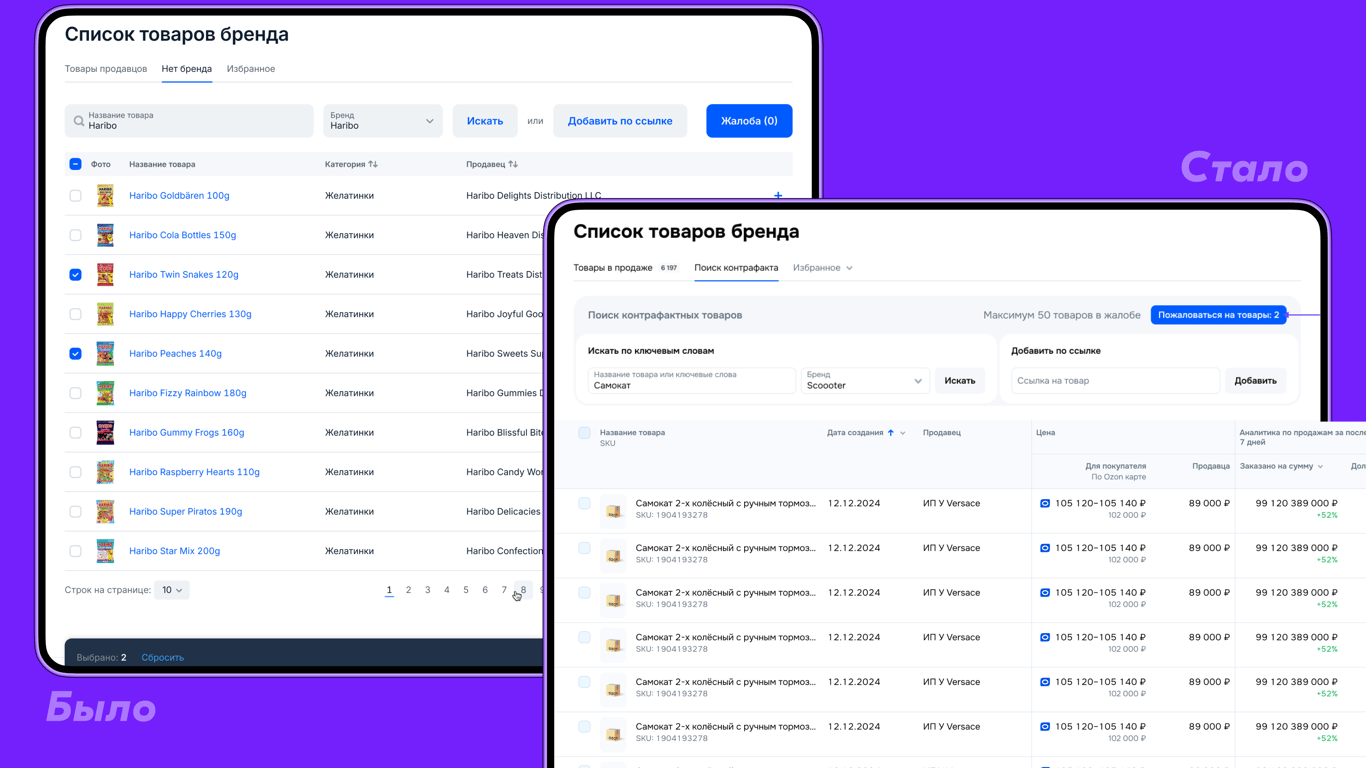Open the Избранное dropdown tab in the right window
This screenshot has height=768, width=1366.
click(x=823, y=268)
